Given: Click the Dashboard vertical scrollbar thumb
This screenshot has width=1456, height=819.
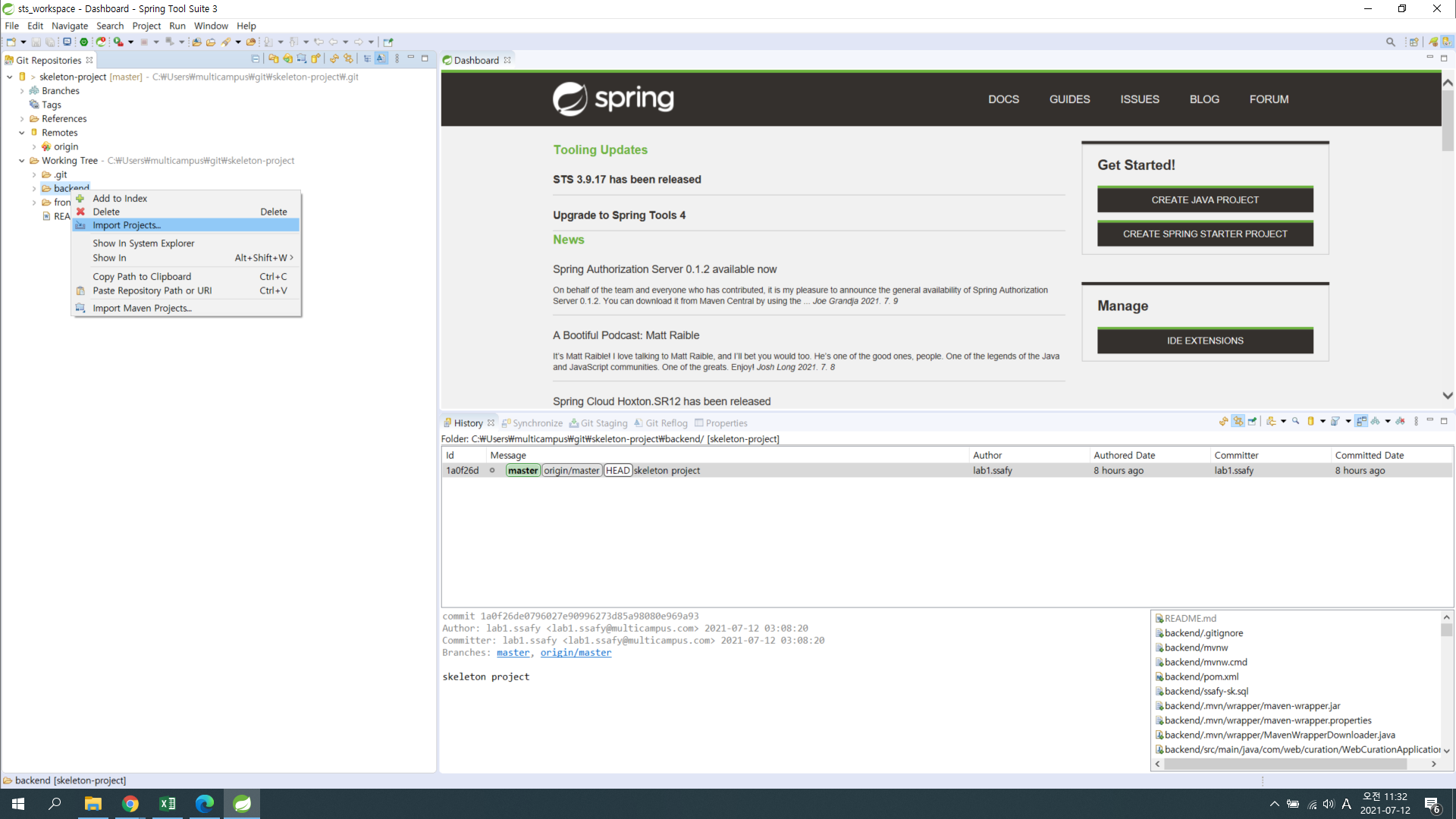Looking at the screenshot, I should [1447, 121].
